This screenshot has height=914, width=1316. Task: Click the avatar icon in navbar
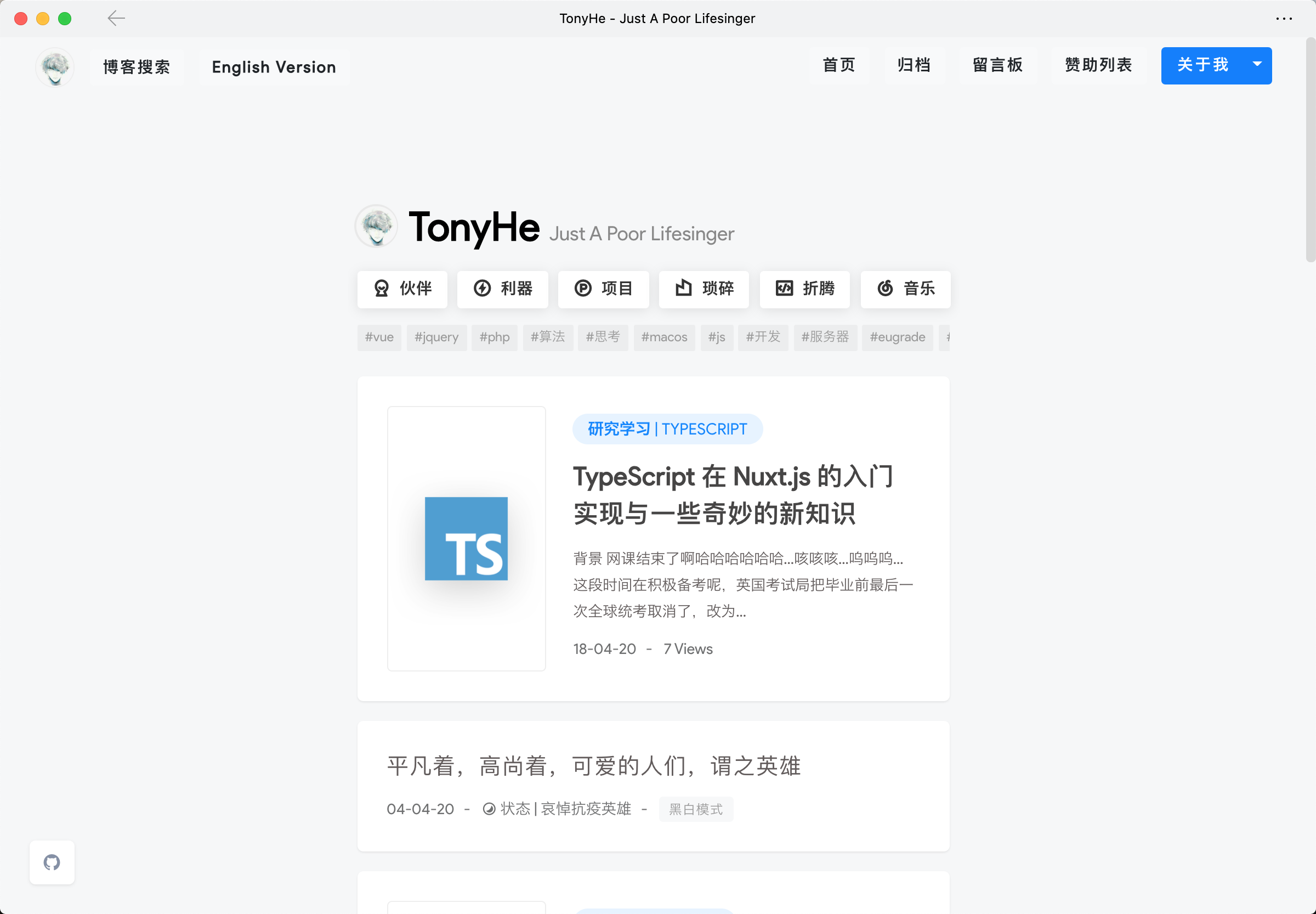(55, 66)
